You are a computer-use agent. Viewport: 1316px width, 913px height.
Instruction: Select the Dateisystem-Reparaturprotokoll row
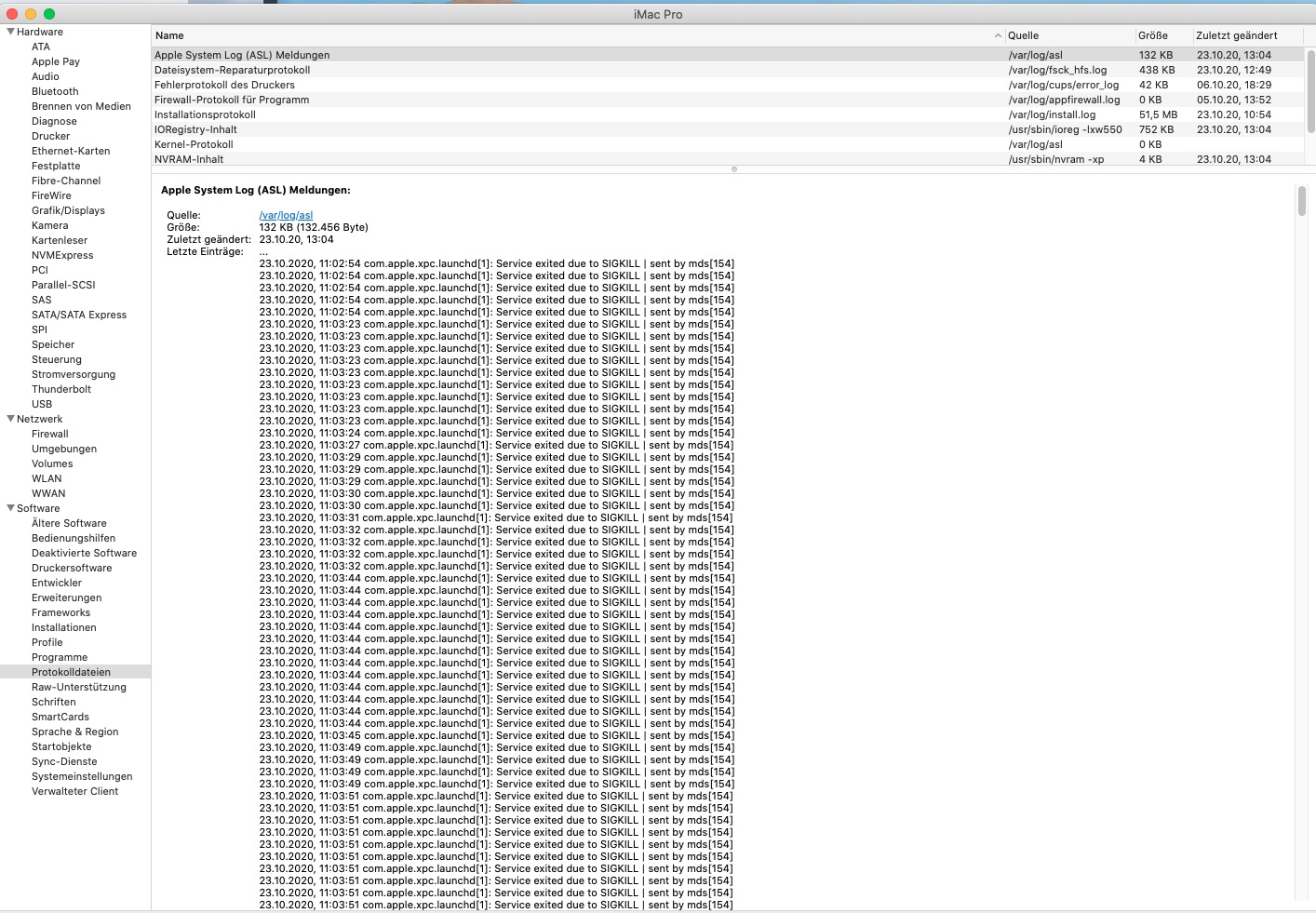(x=728, y=70)
